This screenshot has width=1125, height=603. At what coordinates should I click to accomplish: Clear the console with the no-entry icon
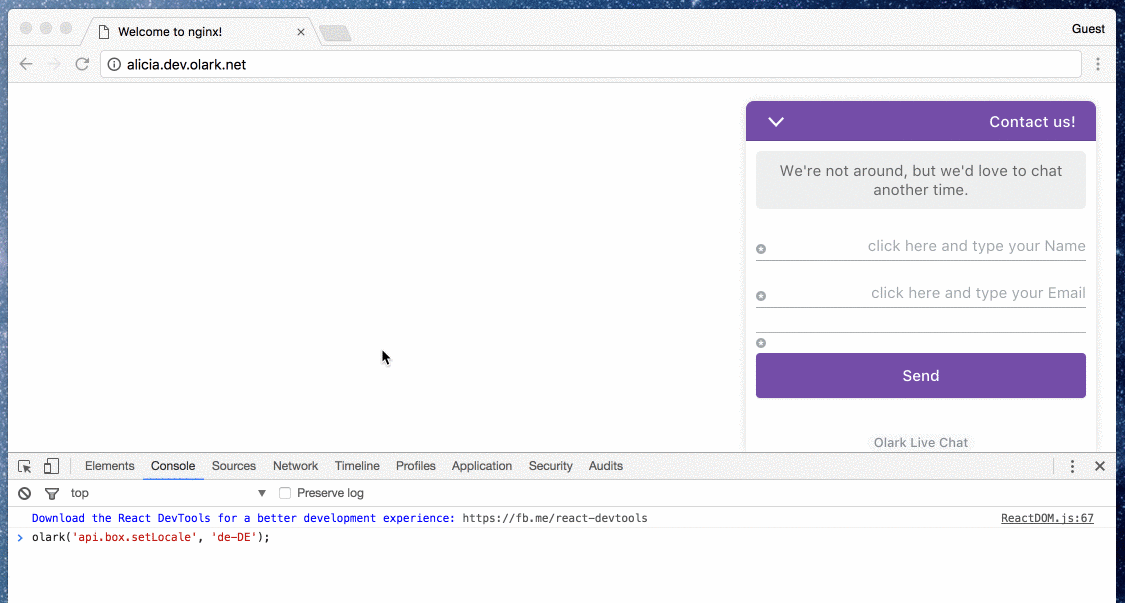tap(23, 492)
